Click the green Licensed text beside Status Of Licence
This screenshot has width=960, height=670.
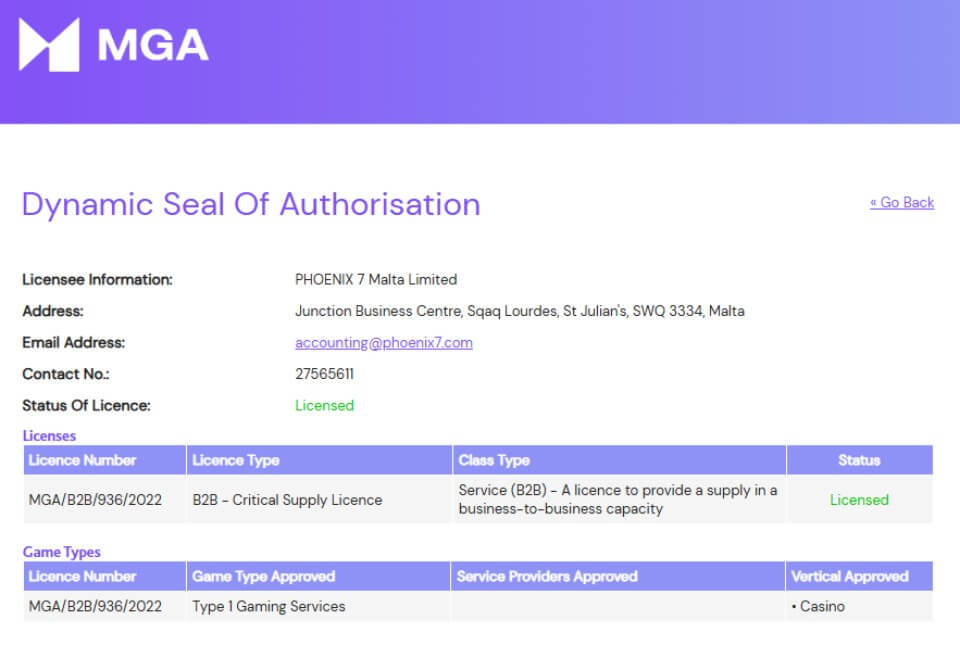(x=324, y=405)
